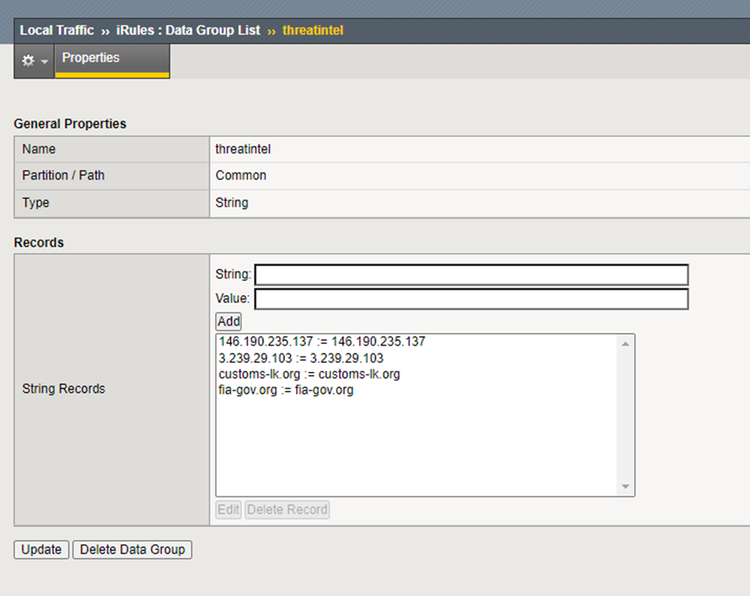Click the Delete Record button
This screenshot has width=750, height=596.
click(x=287, y=510)
